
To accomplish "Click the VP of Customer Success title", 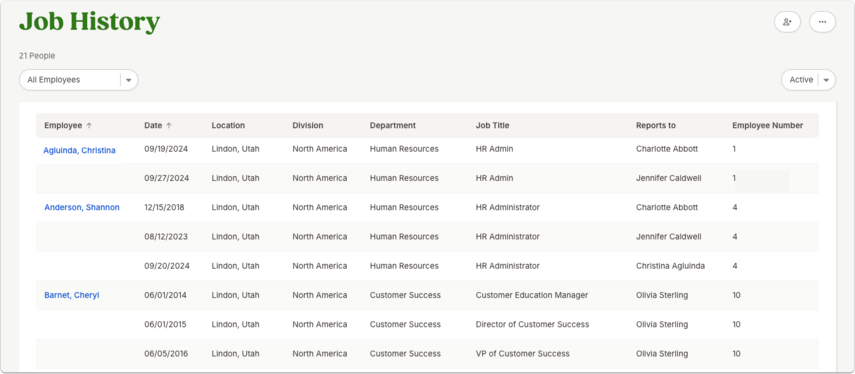I will click(522, 354).
